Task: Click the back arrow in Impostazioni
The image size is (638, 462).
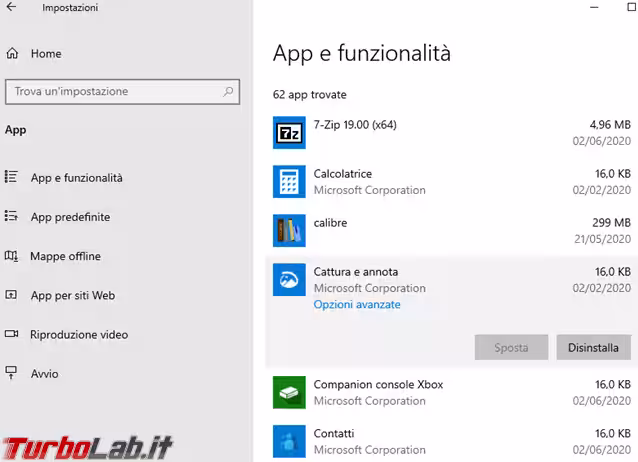Action: (14, 8)
